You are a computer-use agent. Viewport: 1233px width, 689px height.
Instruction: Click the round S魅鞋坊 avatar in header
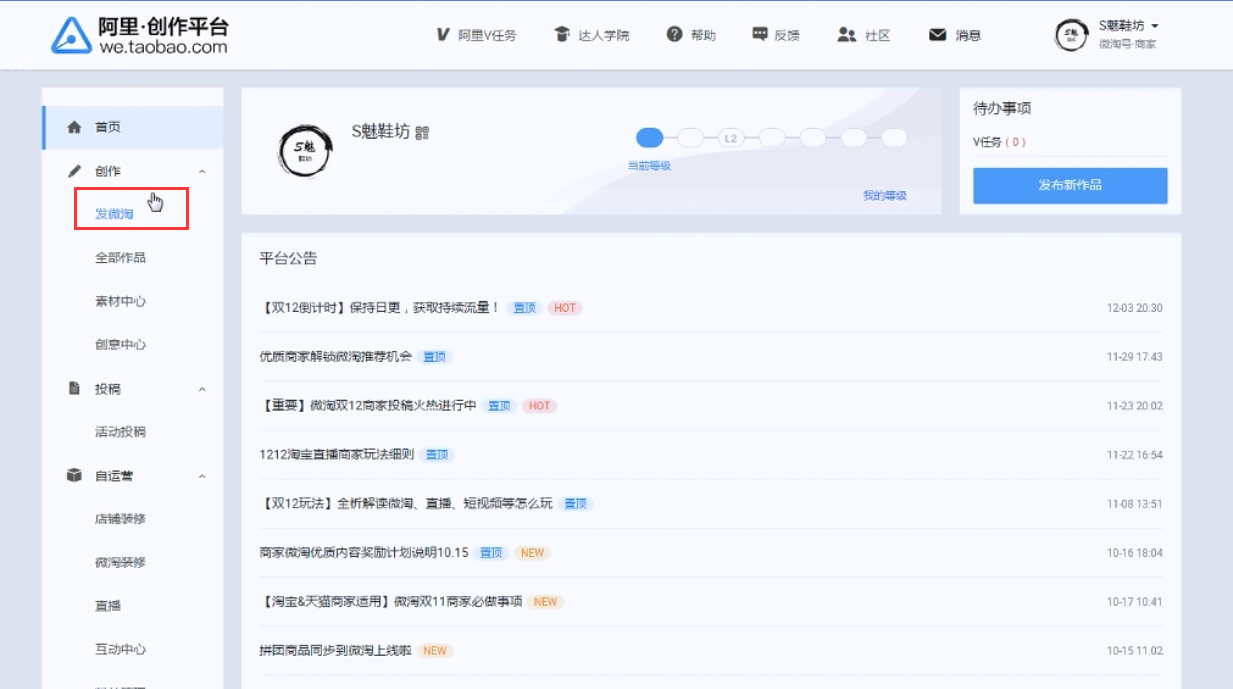(1072, 35)
